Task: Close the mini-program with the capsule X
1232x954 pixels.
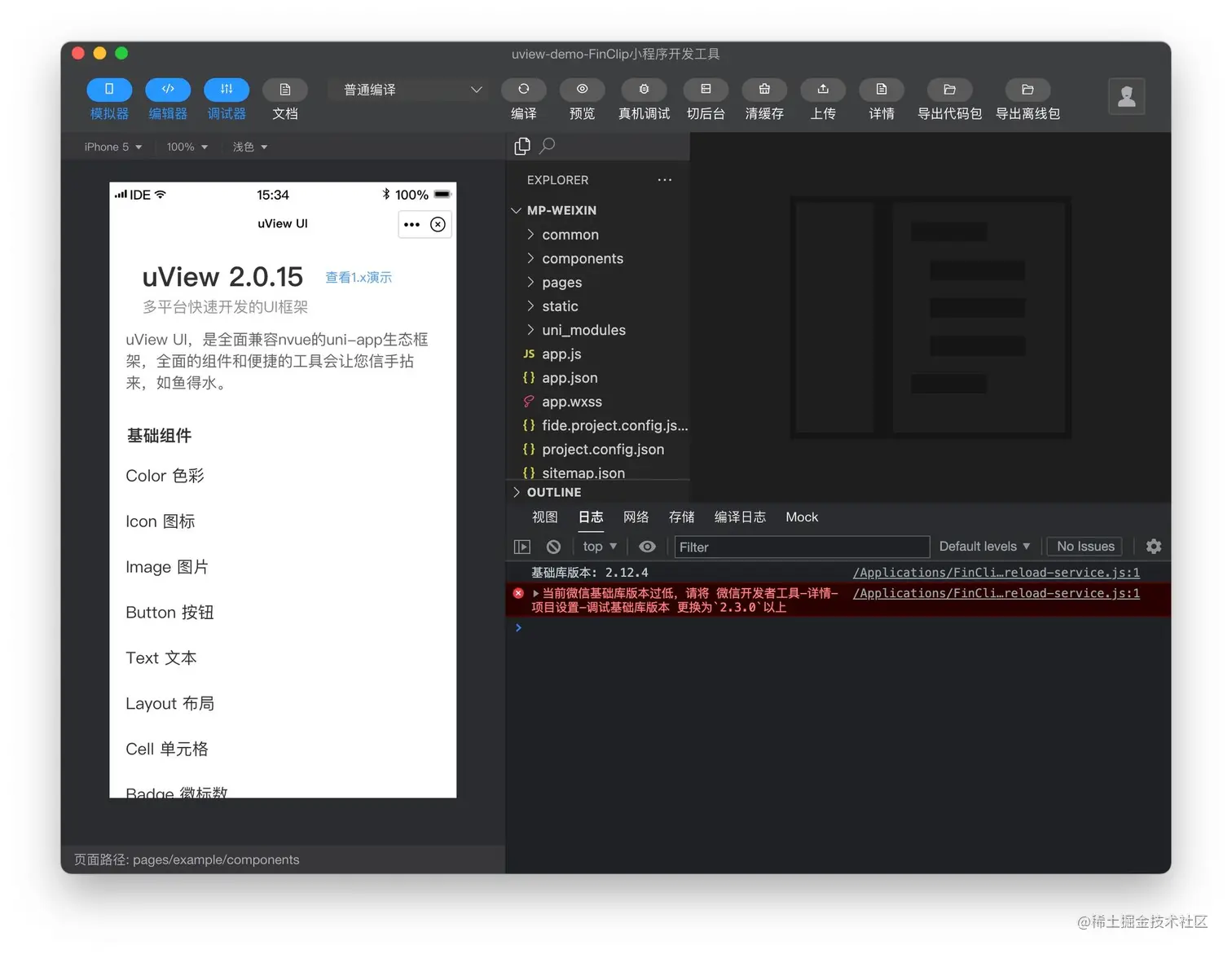Action: (438, 224)
